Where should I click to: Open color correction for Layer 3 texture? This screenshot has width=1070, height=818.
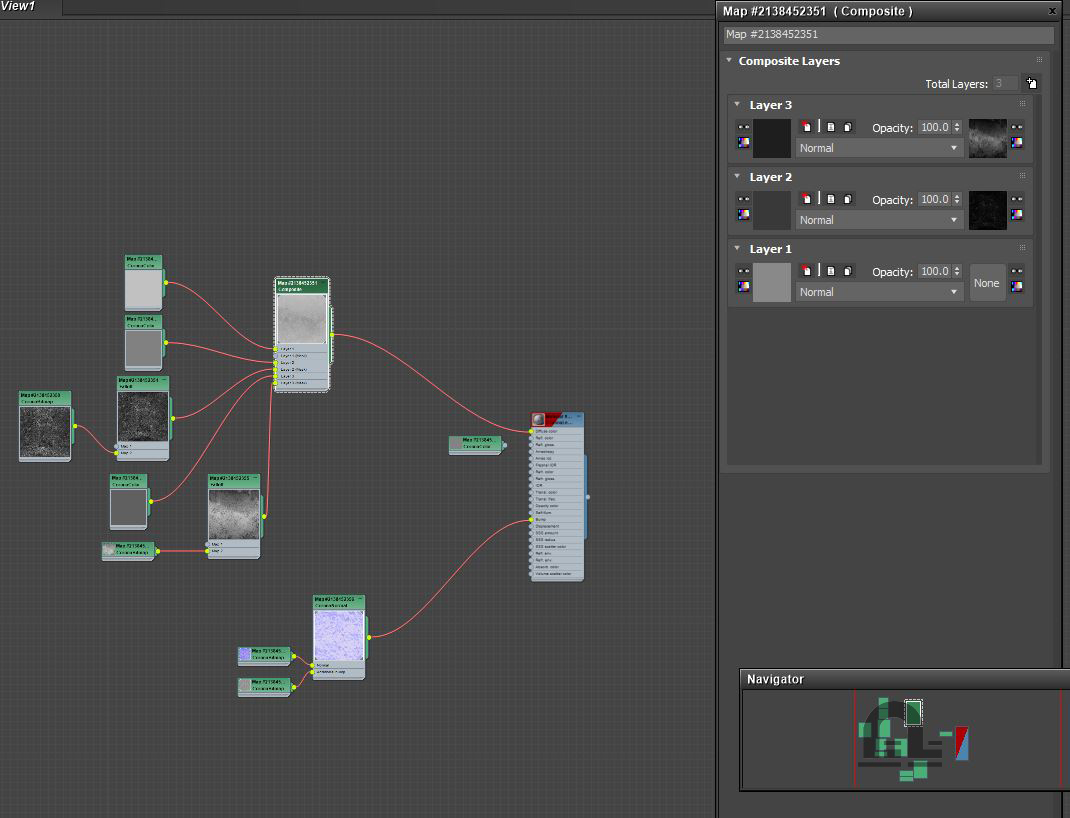tap(743, 143)
